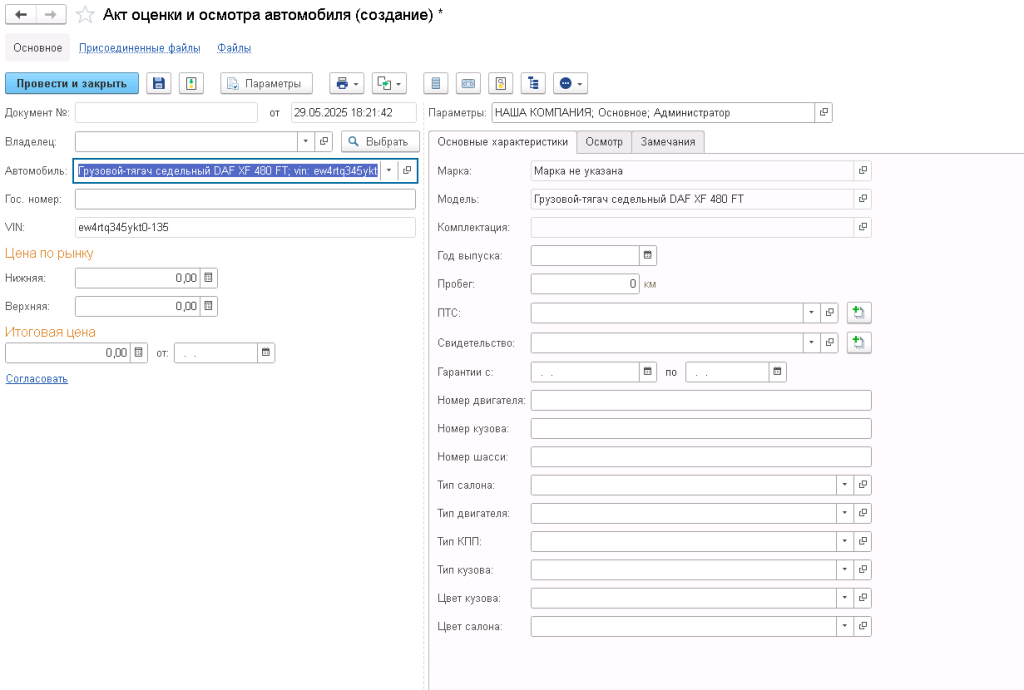Click the Save document floppy disk icon
Image resolution: width=1024 pixels, height=690 pixels.
(158, 83)
